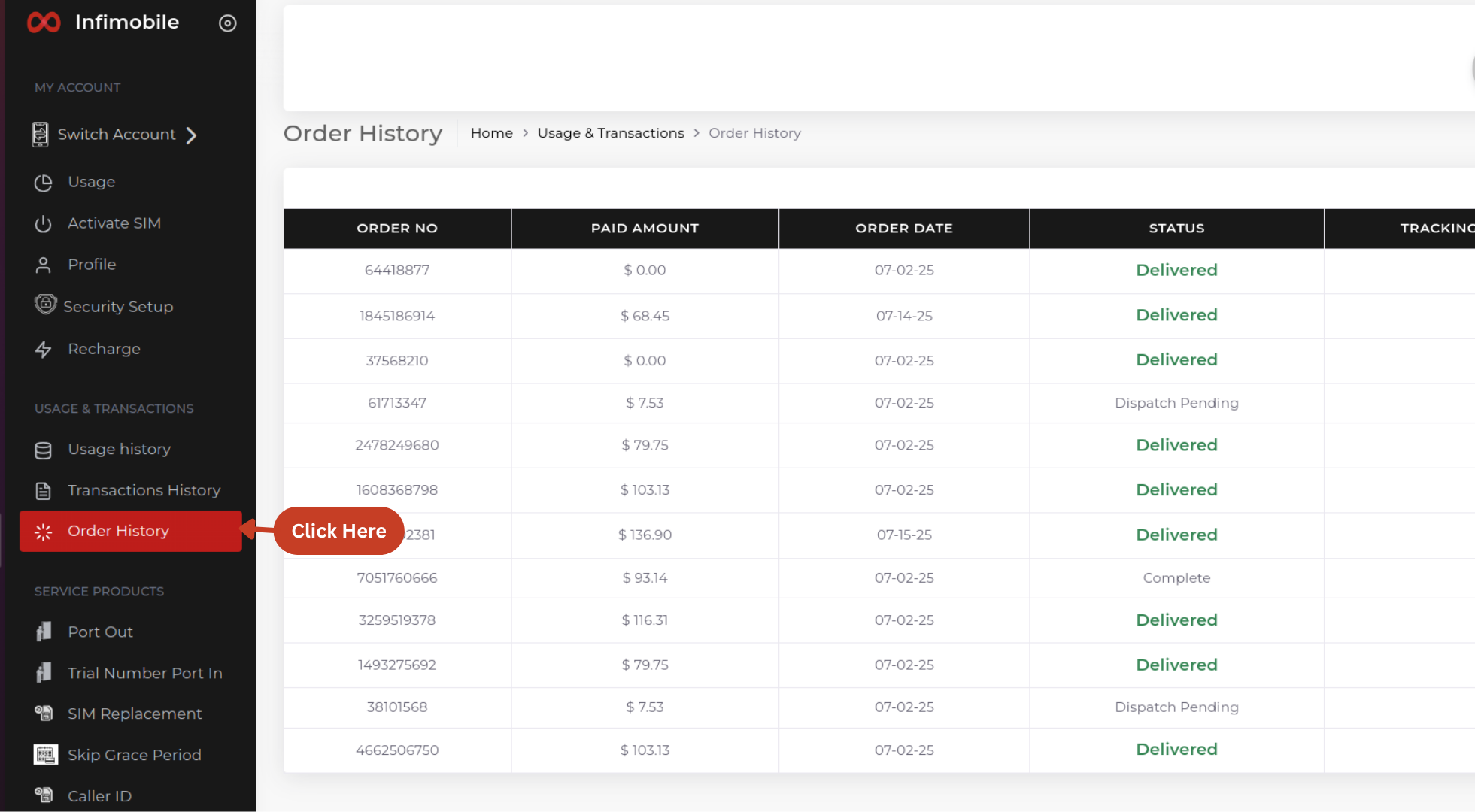Screen dimensions: 1475x812
Task: Click the Skip Grace Period icon
Action: 45,755
